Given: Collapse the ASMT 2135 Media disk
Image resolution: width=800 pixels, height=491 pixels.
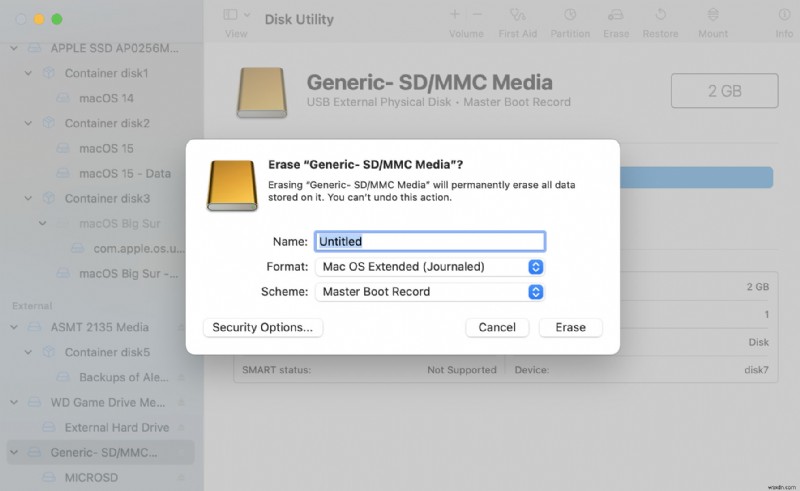Looking at the screenshot, I should [15, 327].
